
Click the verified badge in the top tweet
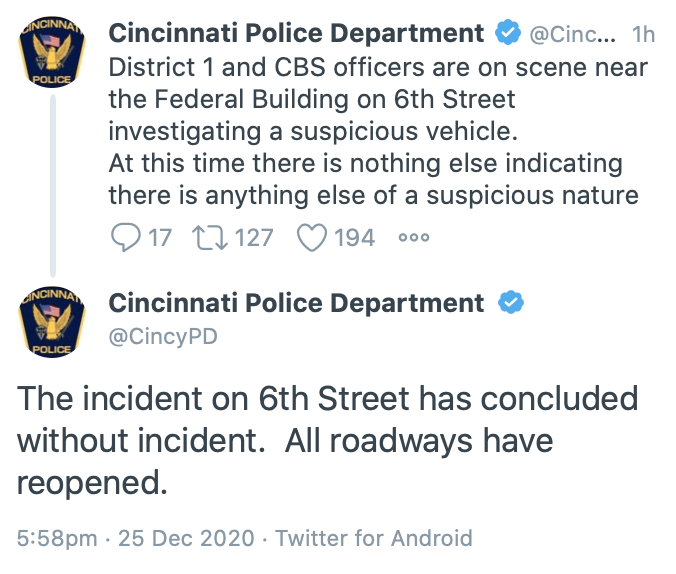coord(509,33)
